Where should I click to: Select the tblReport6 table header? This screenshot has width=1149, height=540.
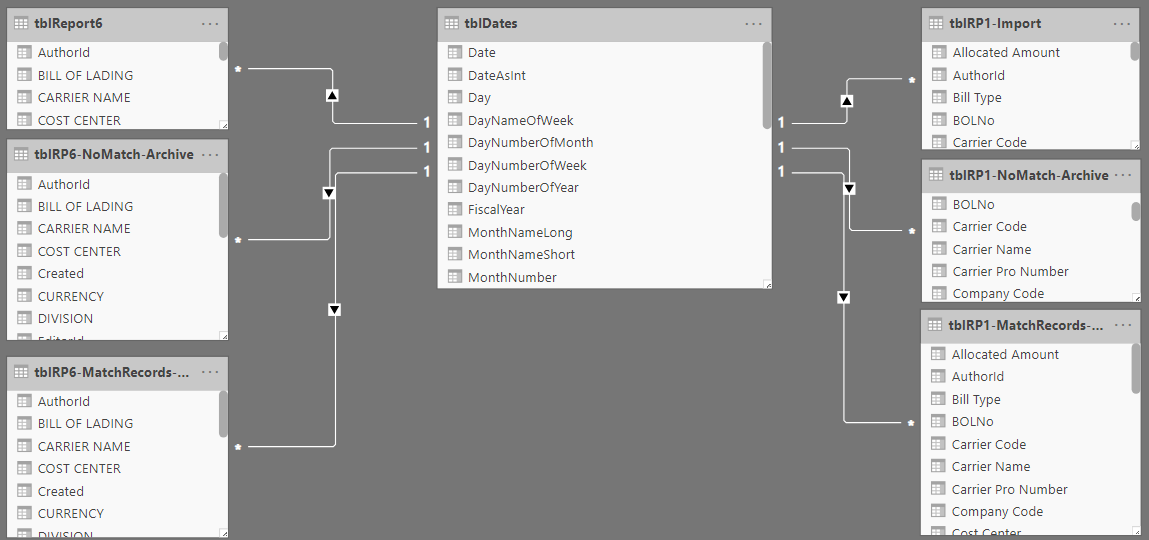(117, 24)
